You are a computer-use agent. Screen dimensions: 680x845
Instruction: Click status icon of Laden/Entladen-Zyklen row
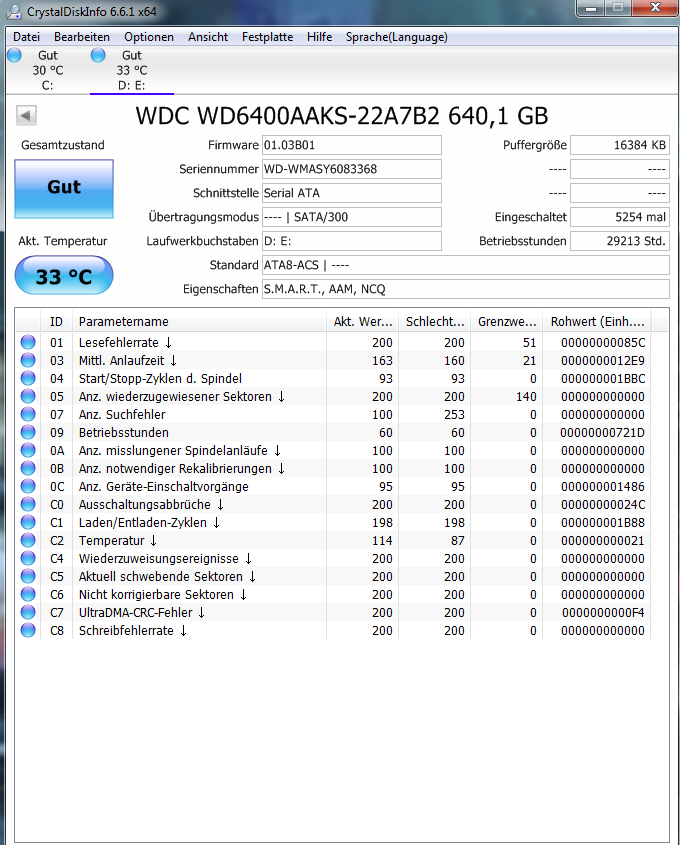28,522
